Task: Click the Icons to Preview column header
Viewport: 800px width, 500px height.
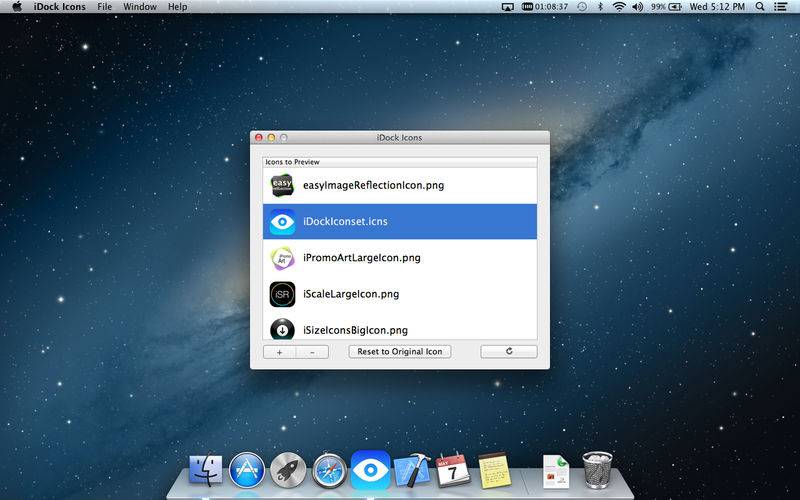Action: point(399,162)
